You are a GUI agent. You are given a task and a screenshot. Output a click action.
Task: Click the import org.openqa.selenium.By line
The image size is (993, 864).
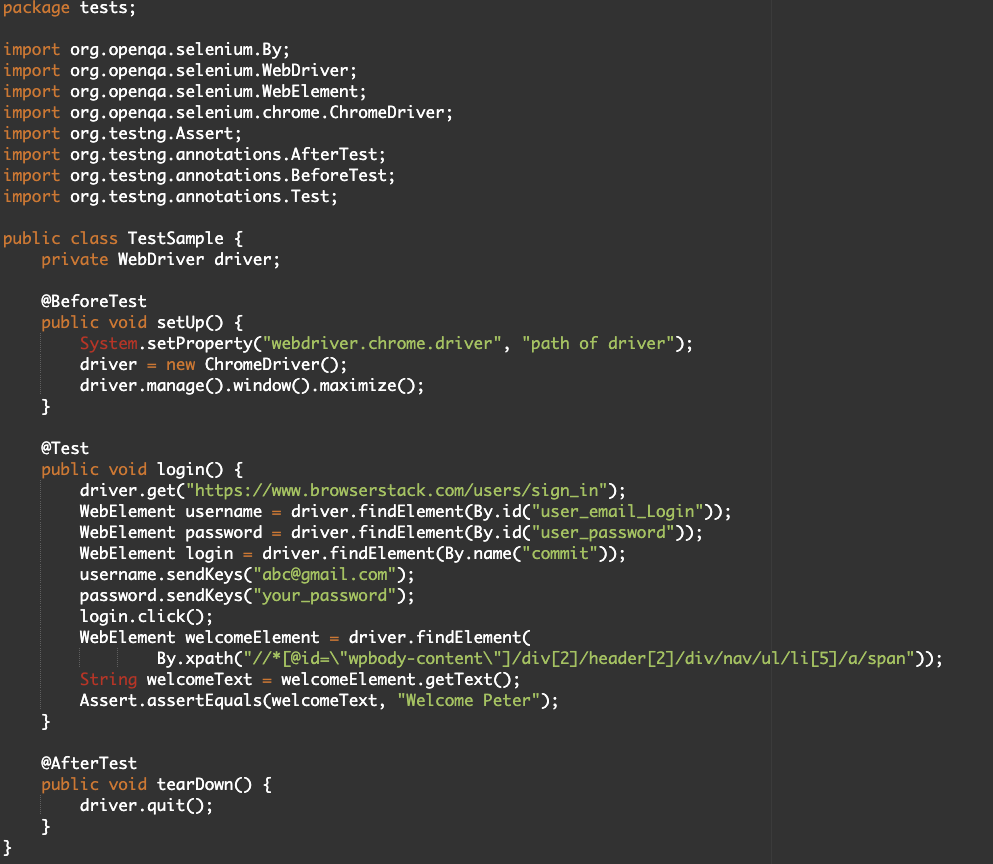click(146, 50)
